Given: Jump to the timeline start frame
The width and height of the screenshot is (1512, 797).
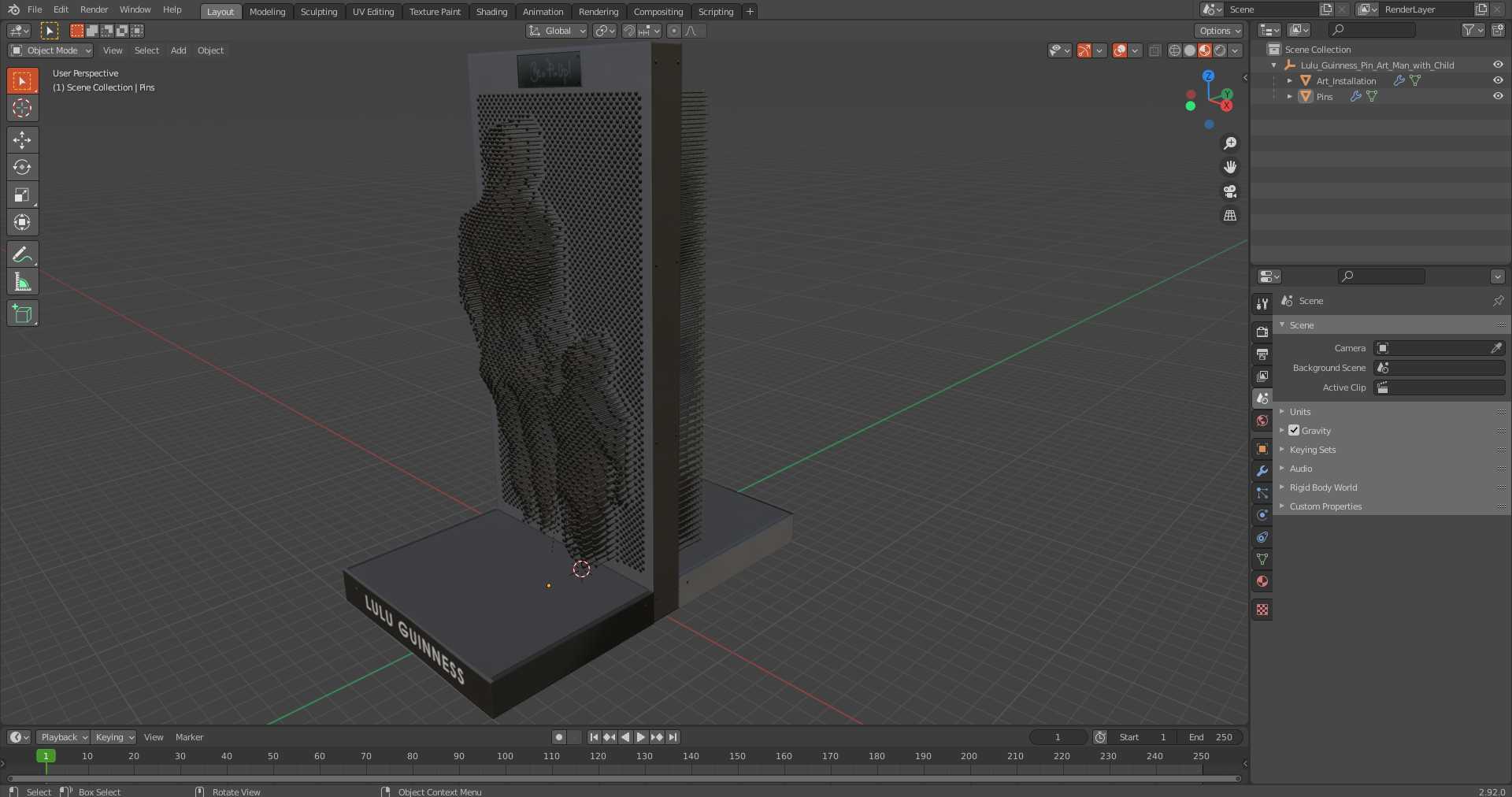Looking at the screenshot, I should [594, 737].
